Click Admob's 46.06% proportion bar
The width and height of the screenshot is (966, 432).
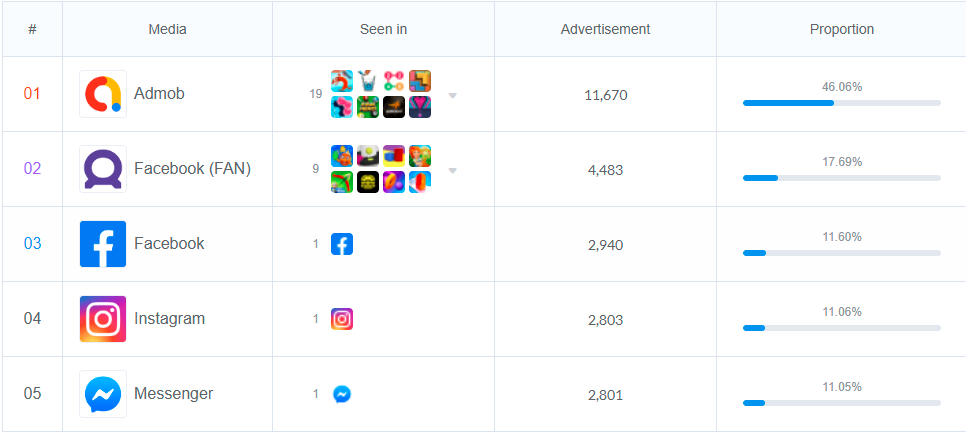(841, 102)
